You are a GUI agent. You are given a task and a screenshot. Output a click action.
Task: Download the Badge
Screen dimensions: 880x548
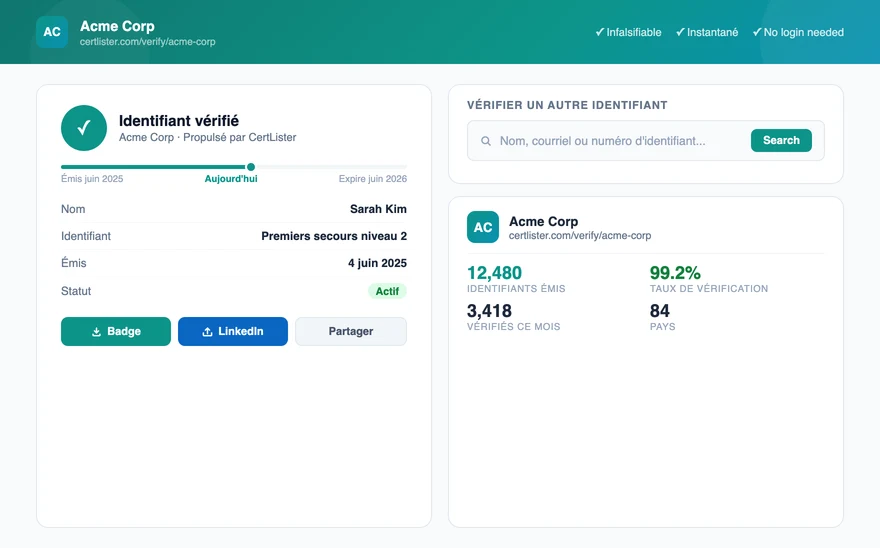click(116, 331)
